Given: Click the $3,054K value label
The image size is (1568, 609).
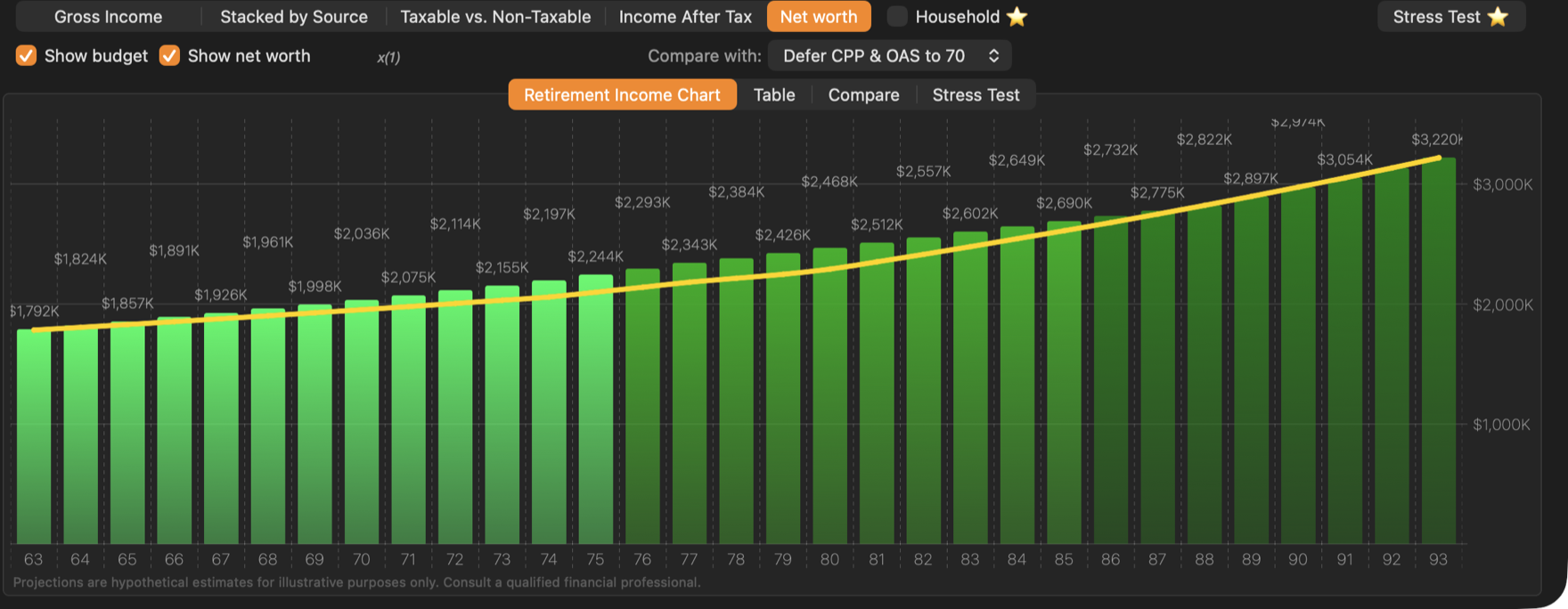Looking at the screenshot, I should (x=1344, y=160).
